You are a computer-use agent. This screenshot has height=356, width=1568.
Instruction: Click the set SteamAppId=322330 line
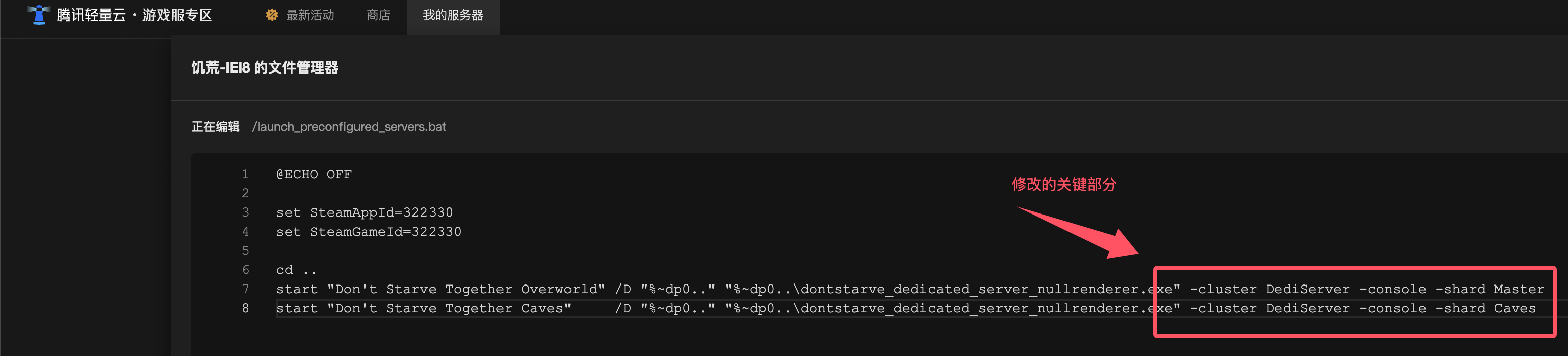click(x=364, y=212)
